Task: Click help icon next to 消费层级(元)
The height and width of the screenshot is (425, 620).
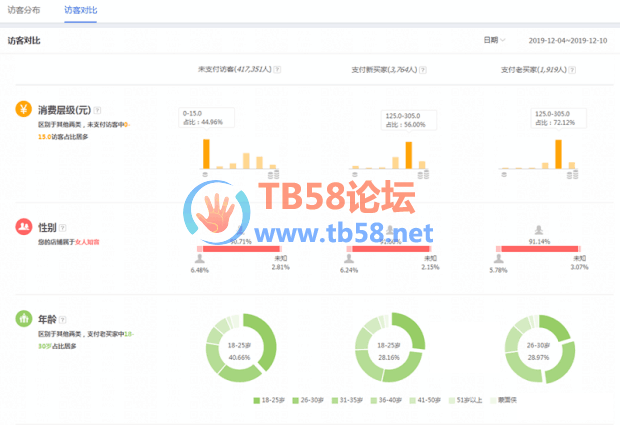Action: [x=98, y=109]
